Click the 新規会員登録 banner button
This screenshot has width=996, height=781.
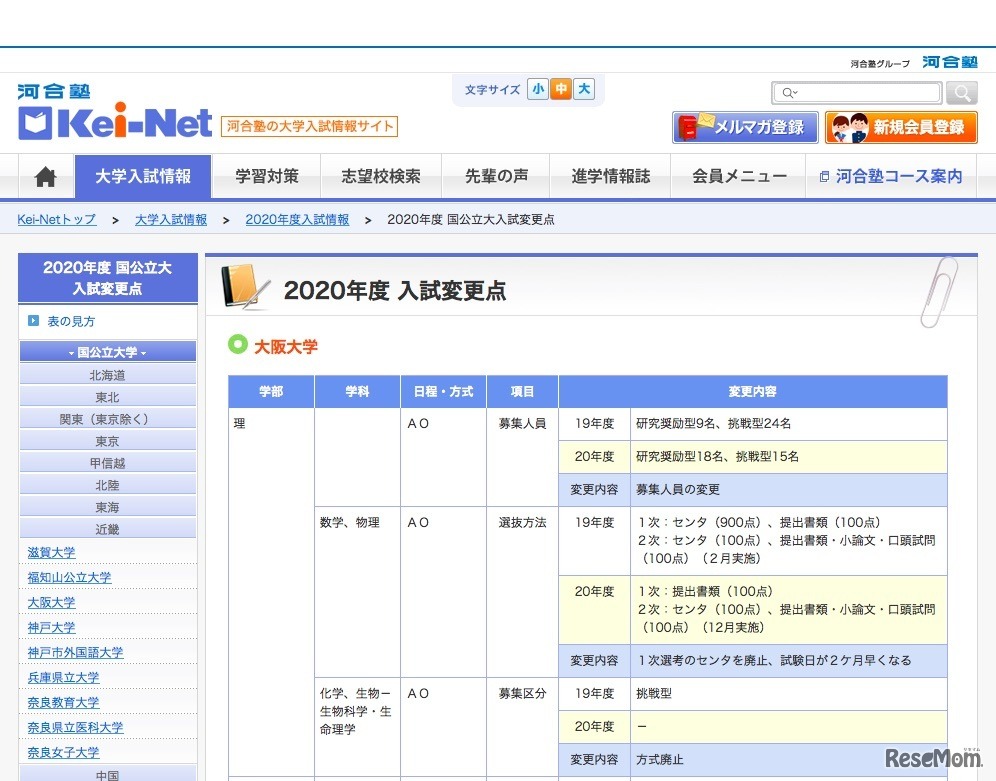click(x=901, y=127)
